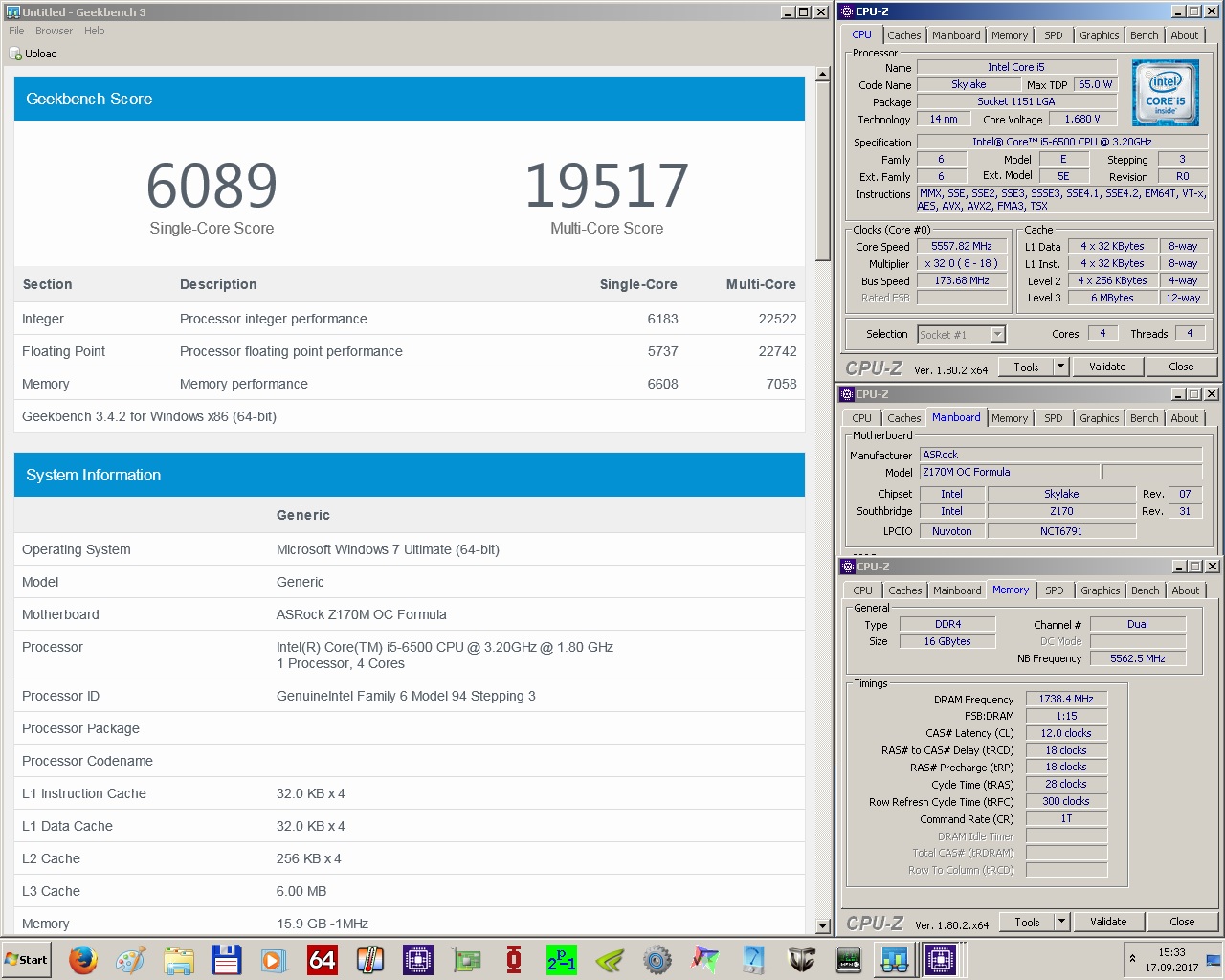The height and width of the screenshot is (980, 1225).
Task: Switch to Geekbench glasses icon in taskbar
Action: pyautogui.click(x=895, y=959)
